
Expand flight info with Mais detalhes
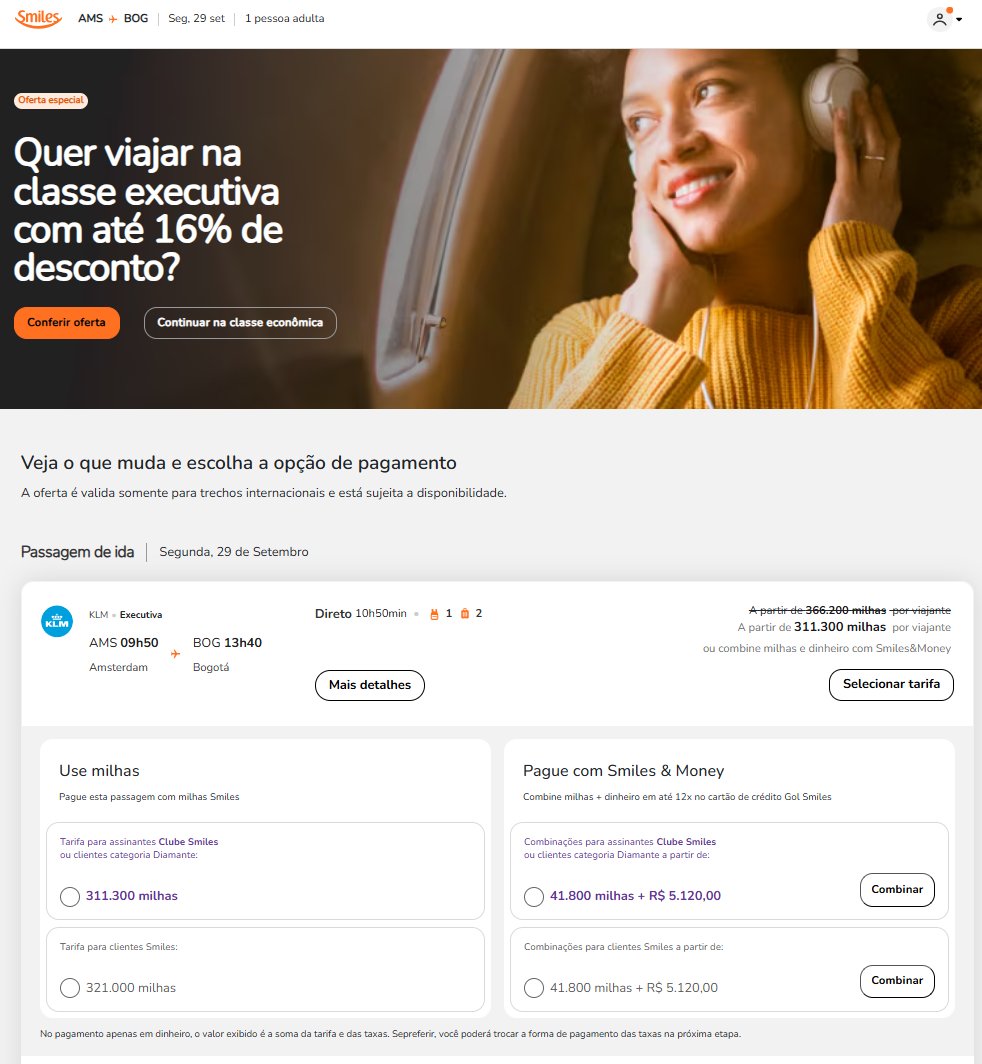370,685
